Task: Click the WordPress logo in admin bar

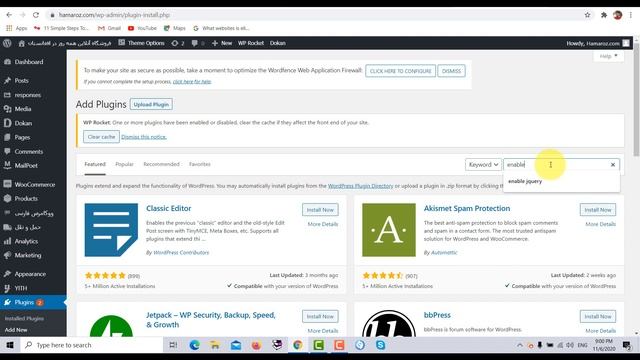Action: (x=7, y=43)
